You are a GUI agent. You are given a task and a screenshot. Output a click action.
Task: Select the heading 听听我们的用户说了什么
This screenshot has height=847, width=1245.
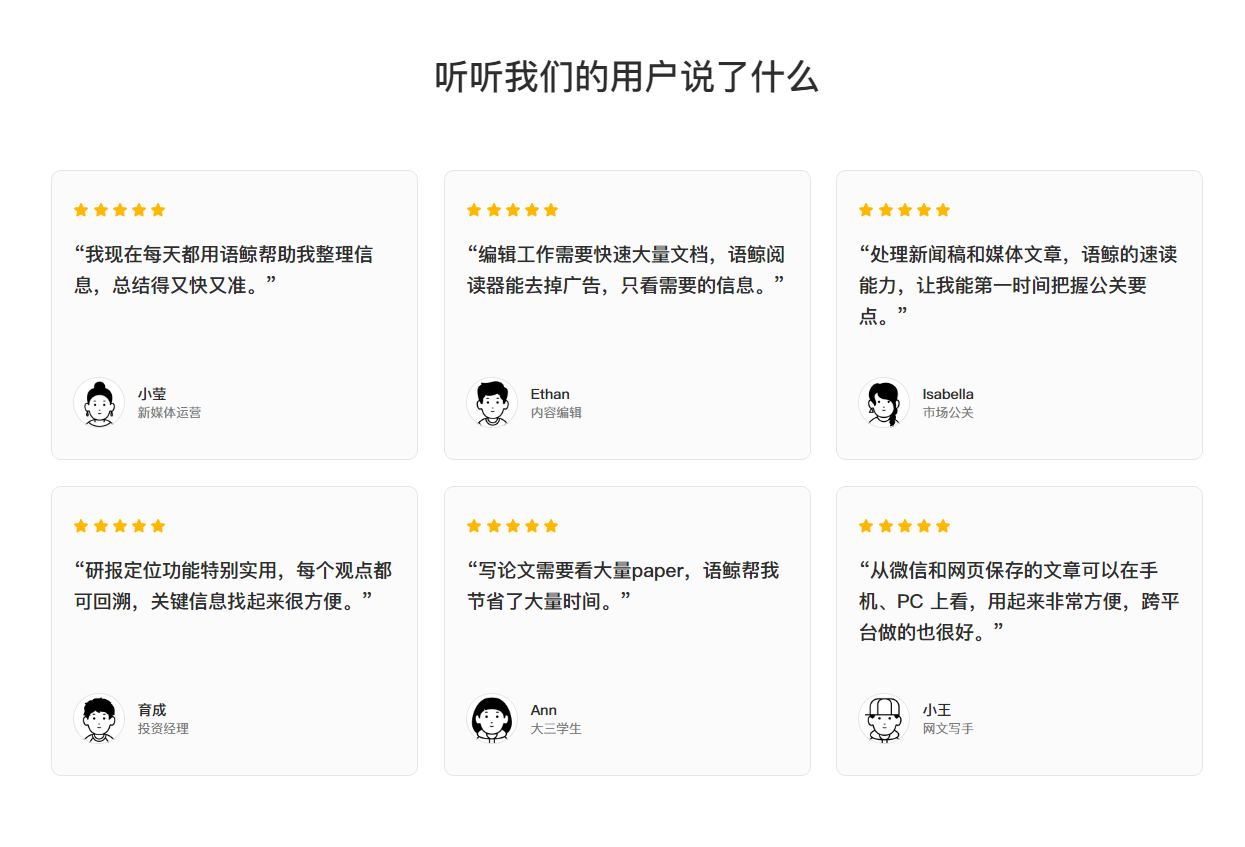click(x=627, y=77)
